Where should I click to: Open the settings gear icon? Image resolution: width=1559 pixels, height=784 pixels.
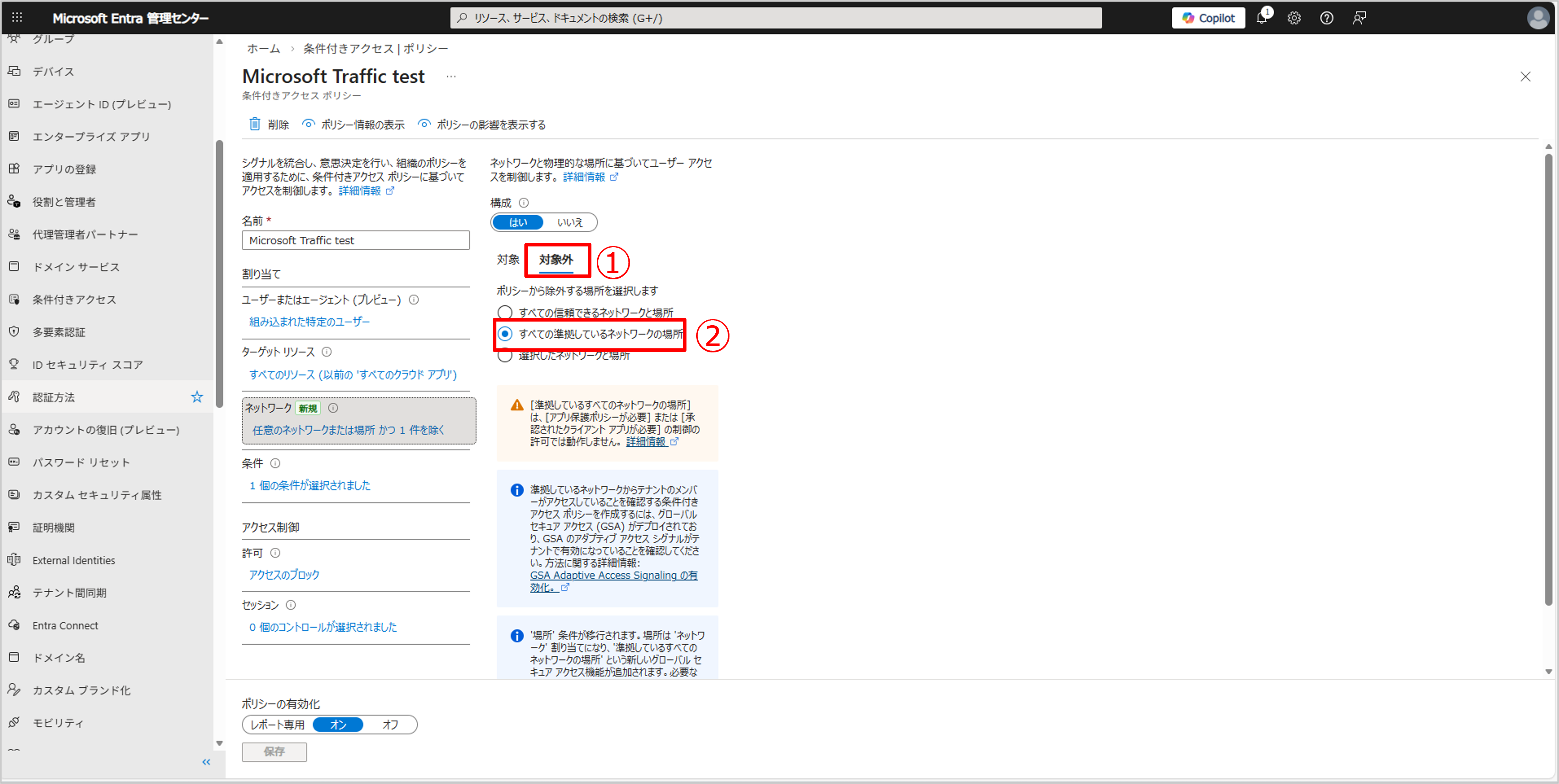coord(1294,18)
